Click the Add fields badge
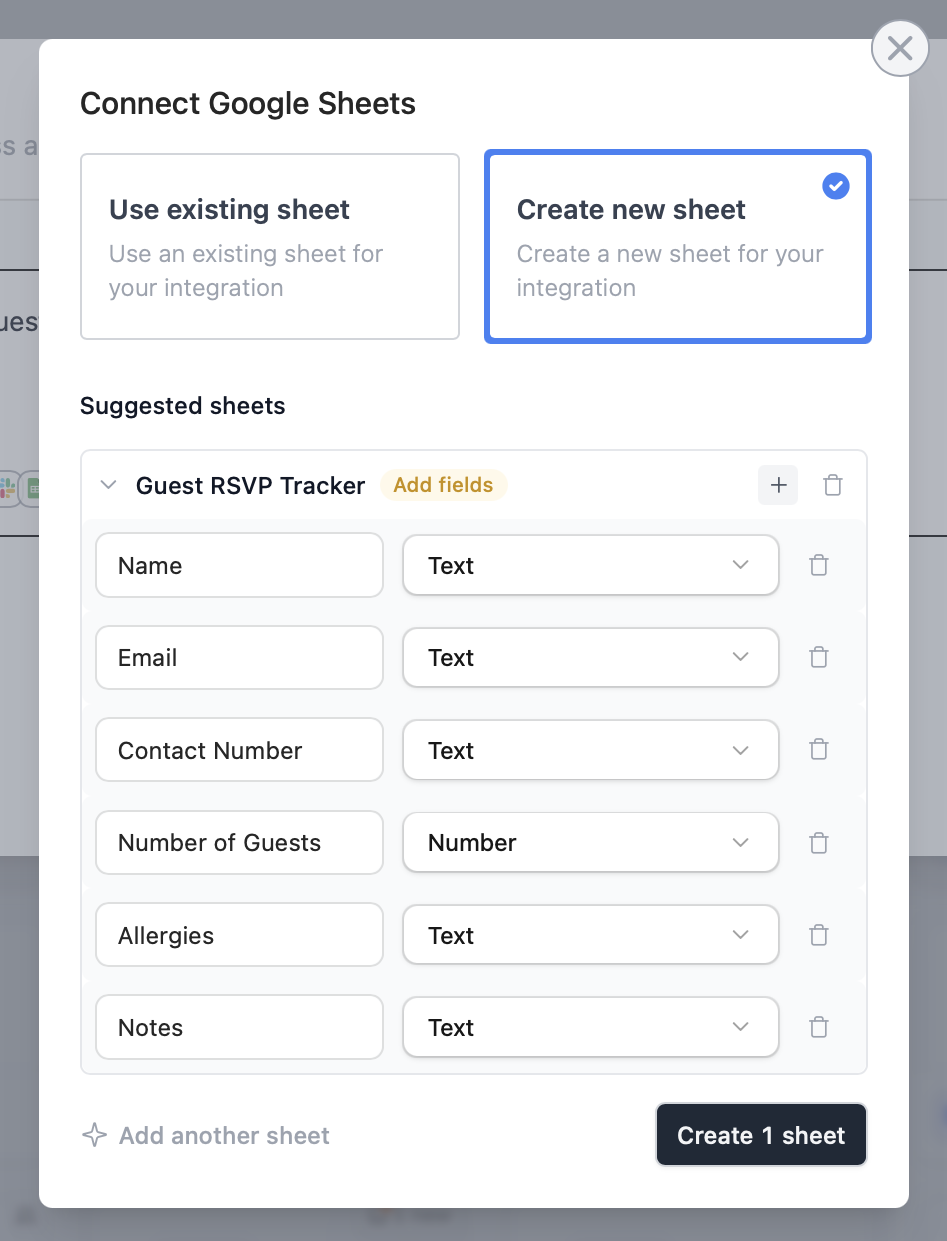This screenshot has width=947, height=1241. point(443,485)
